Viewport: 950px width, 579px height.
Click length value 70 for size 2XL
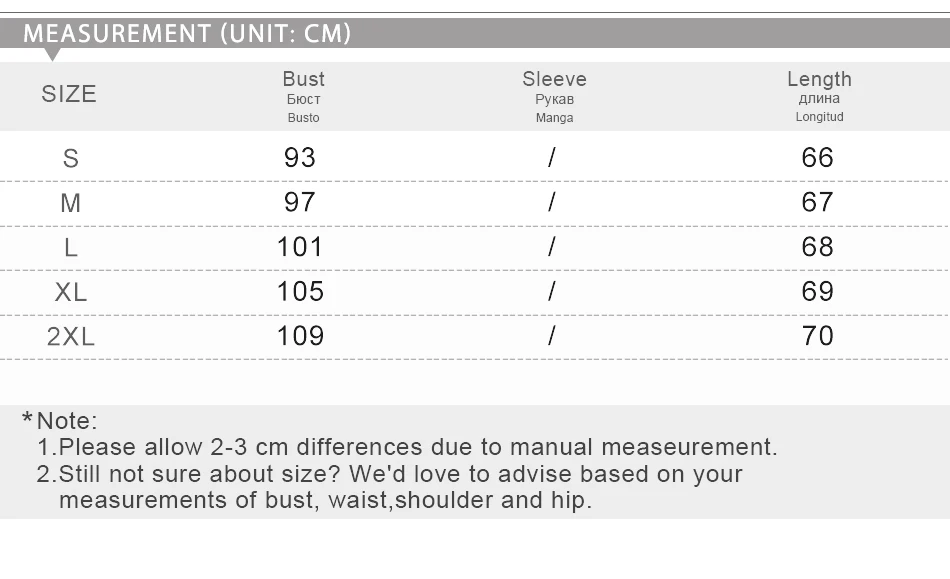click(817, 336)
